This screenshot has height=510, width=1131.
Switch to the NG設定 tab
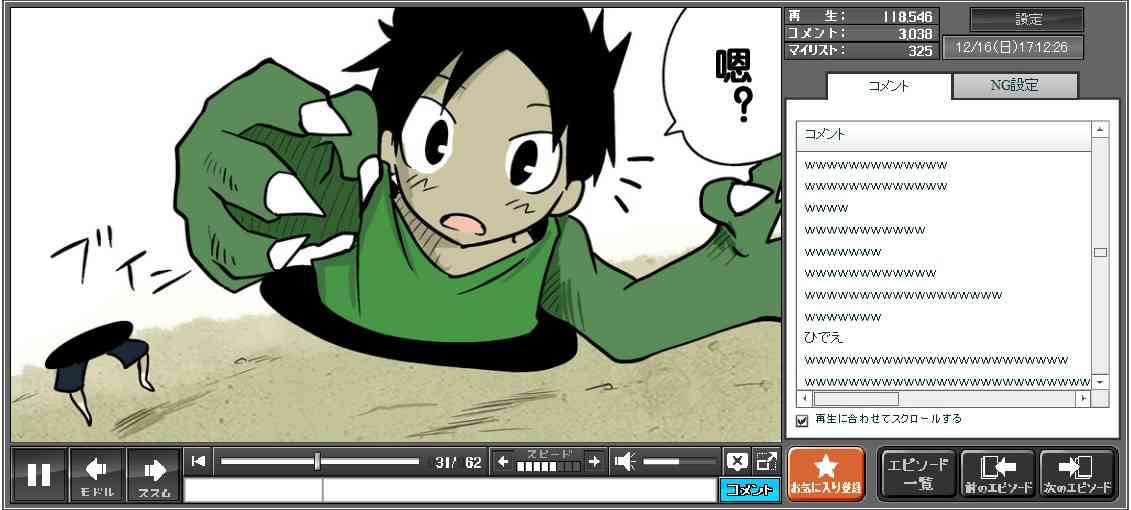tap(1014, 86)
